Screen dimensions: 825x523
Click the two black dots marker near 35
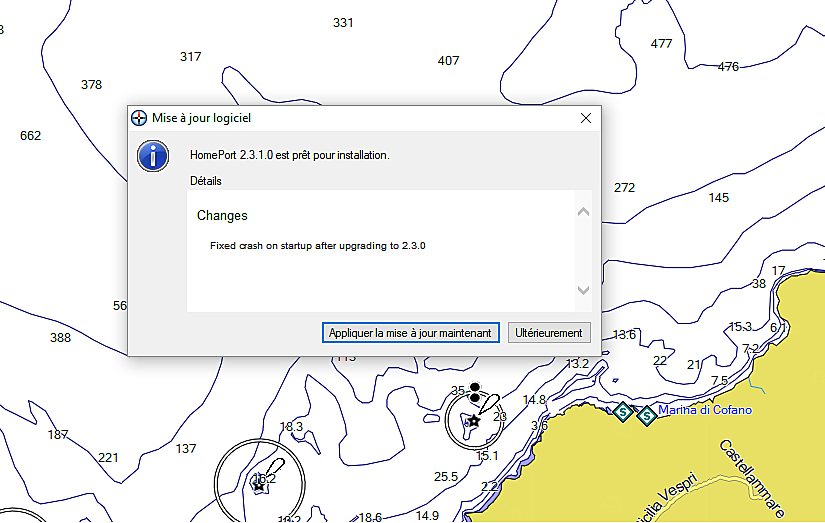475,393
